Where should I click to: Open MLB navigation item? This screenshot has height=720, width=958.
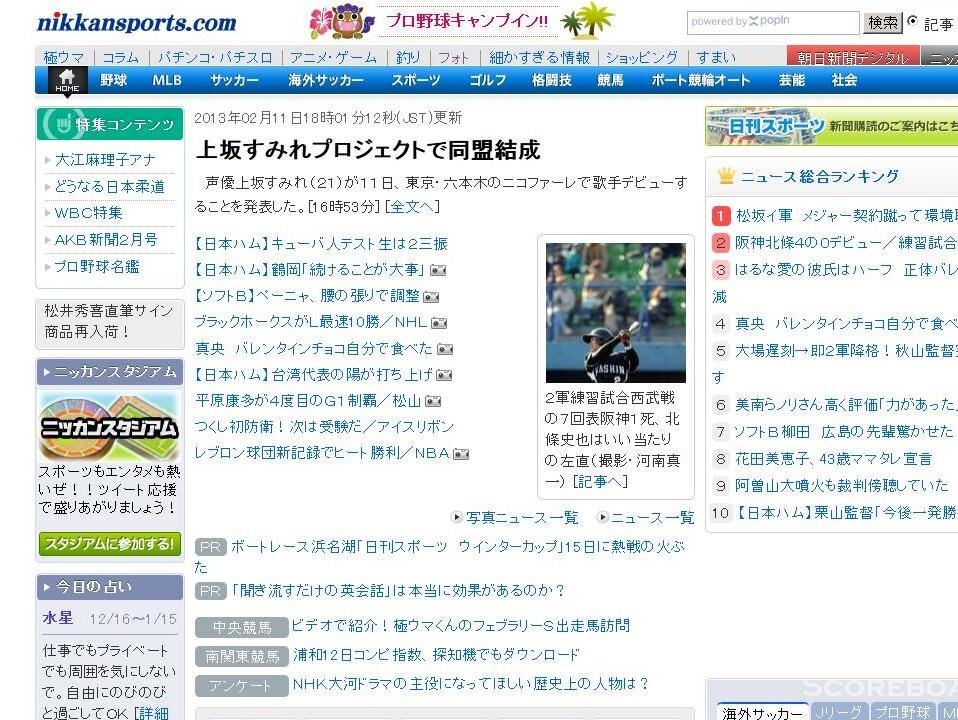[167, 80]
